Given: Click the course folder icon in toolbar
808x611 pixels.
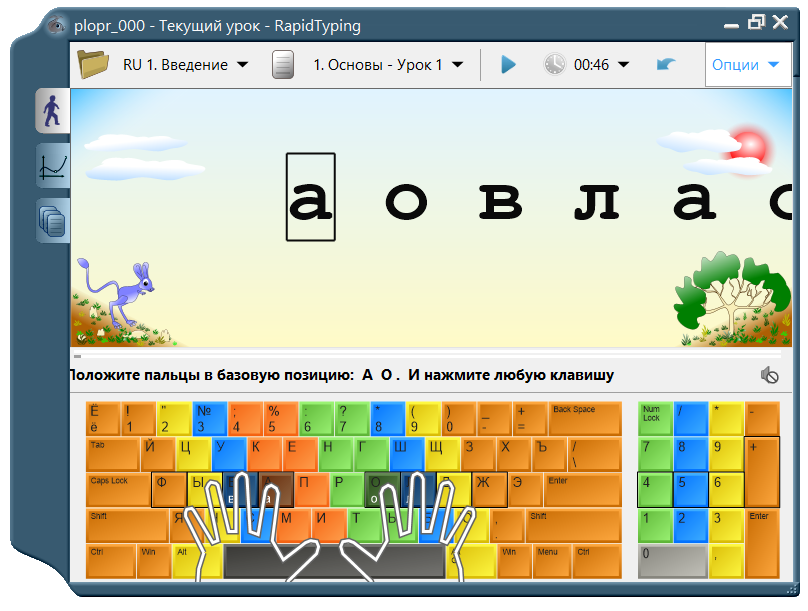Looking at the screenshot, I should [x=93, y=62].
